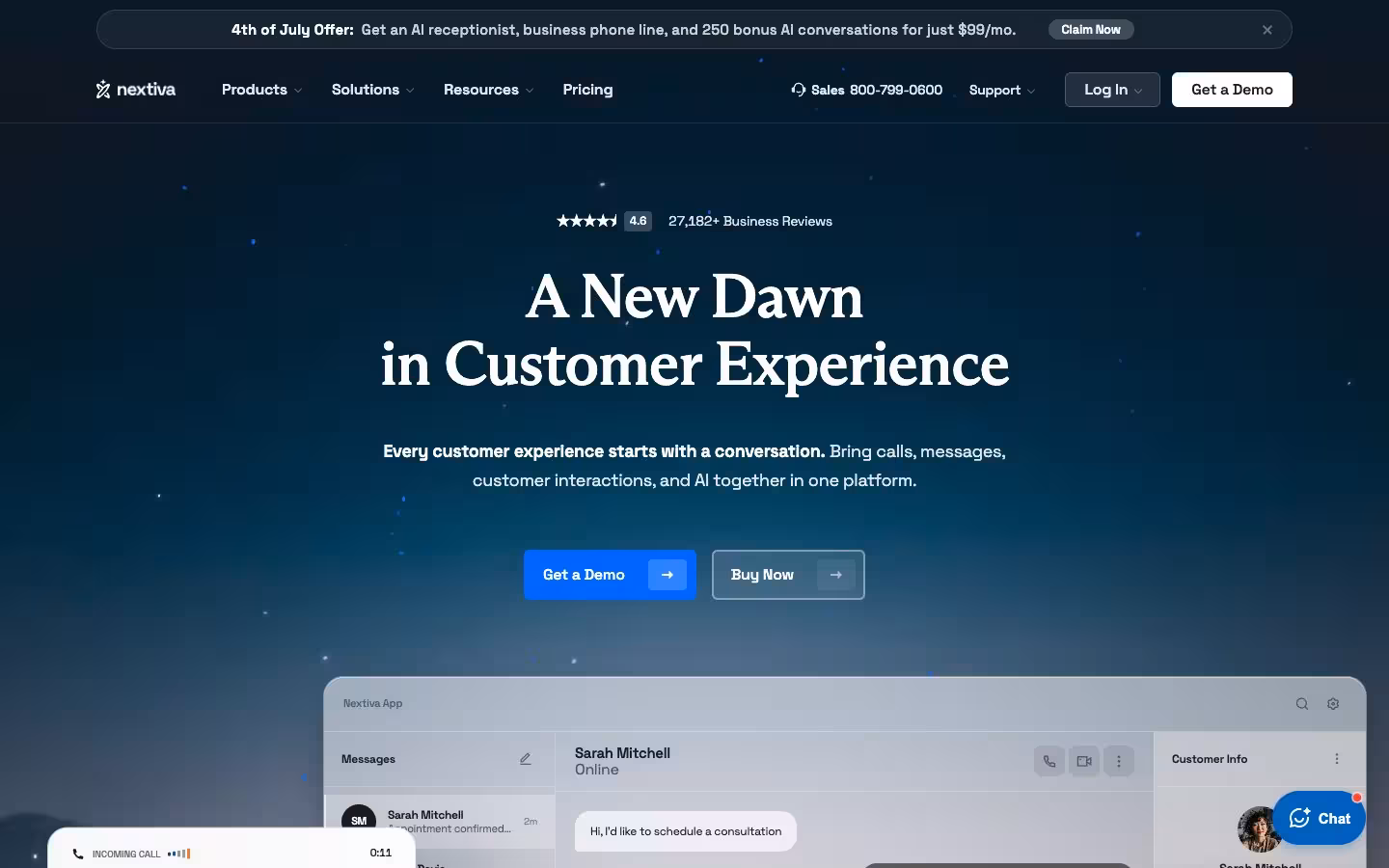Viewport: 1389px width, 868px height.
Task: Open the Resources dropdown
Action: click(489, 90)
